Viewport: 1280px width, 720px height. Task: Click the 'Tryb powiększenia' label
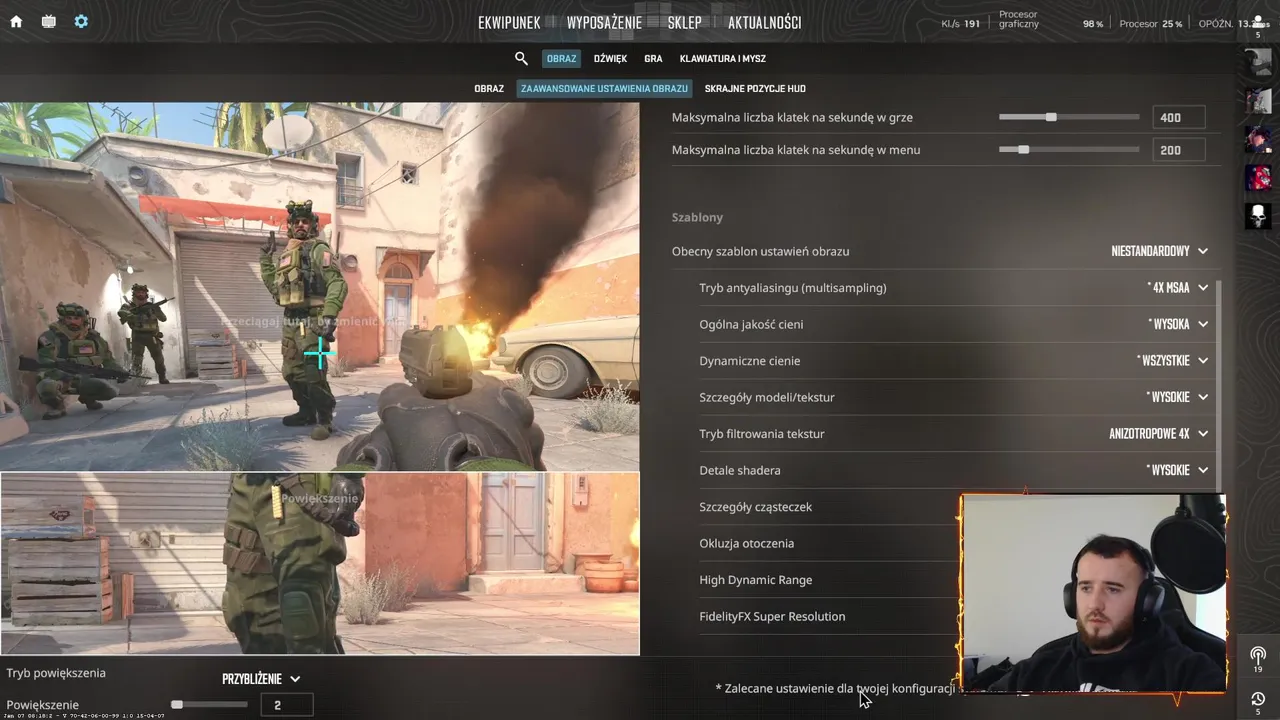56,673
